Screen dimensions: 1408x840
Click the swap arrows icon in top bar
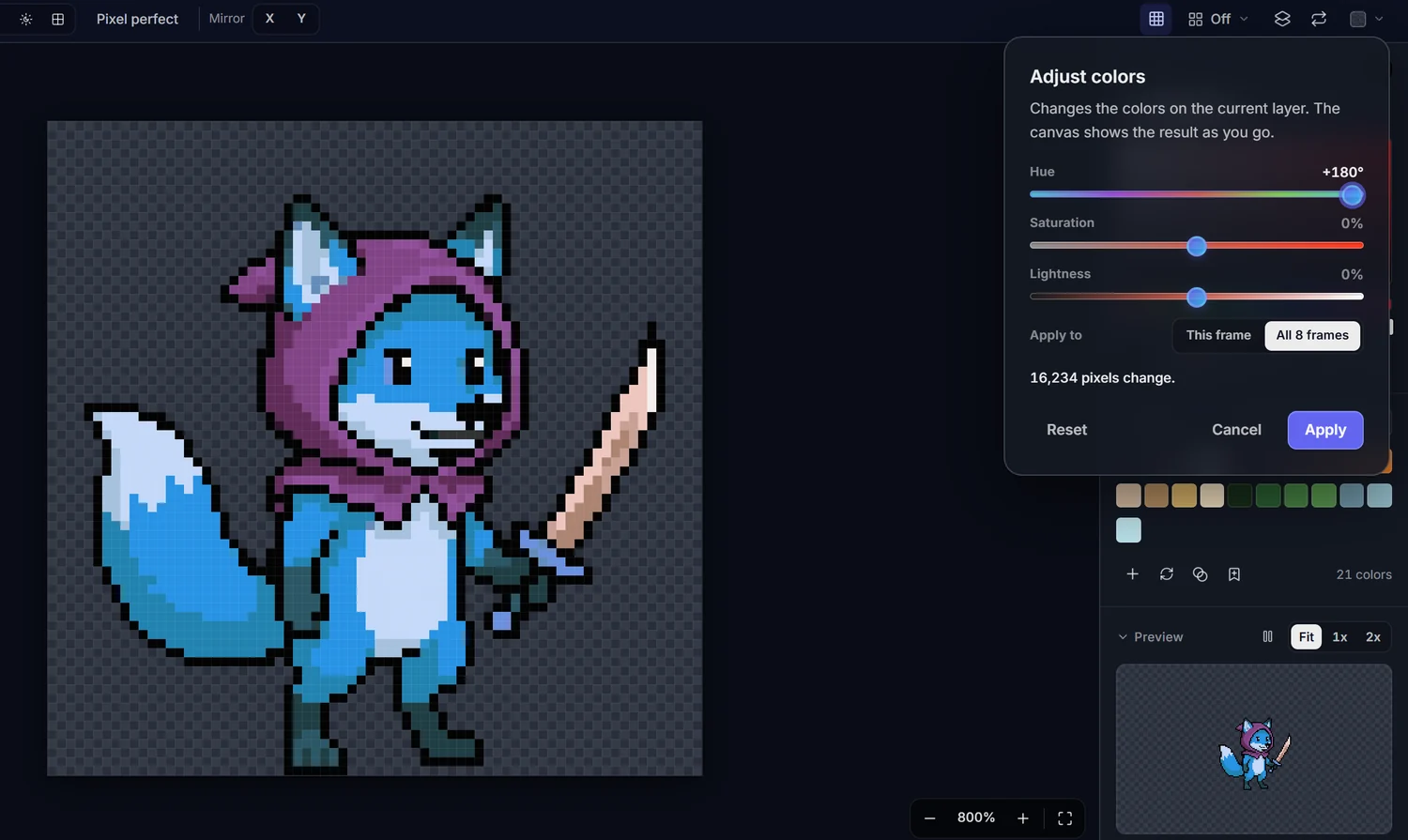coord(1319,19)
